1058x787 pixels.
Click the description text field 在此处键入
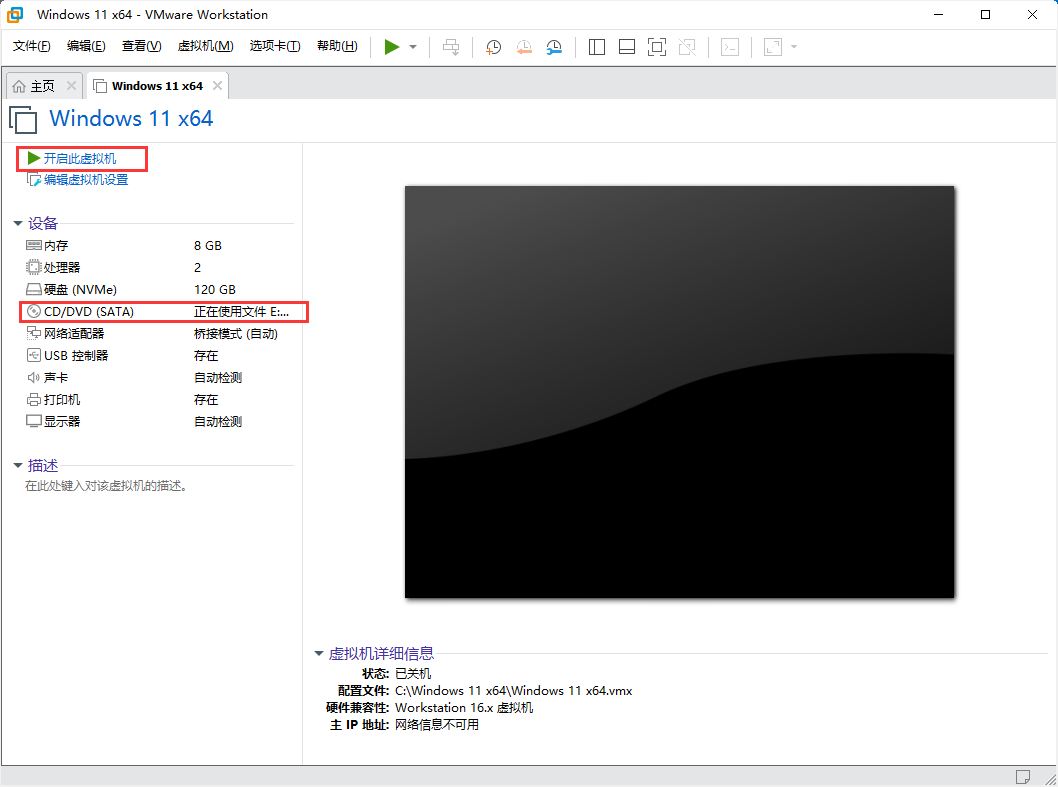point(106,486)
